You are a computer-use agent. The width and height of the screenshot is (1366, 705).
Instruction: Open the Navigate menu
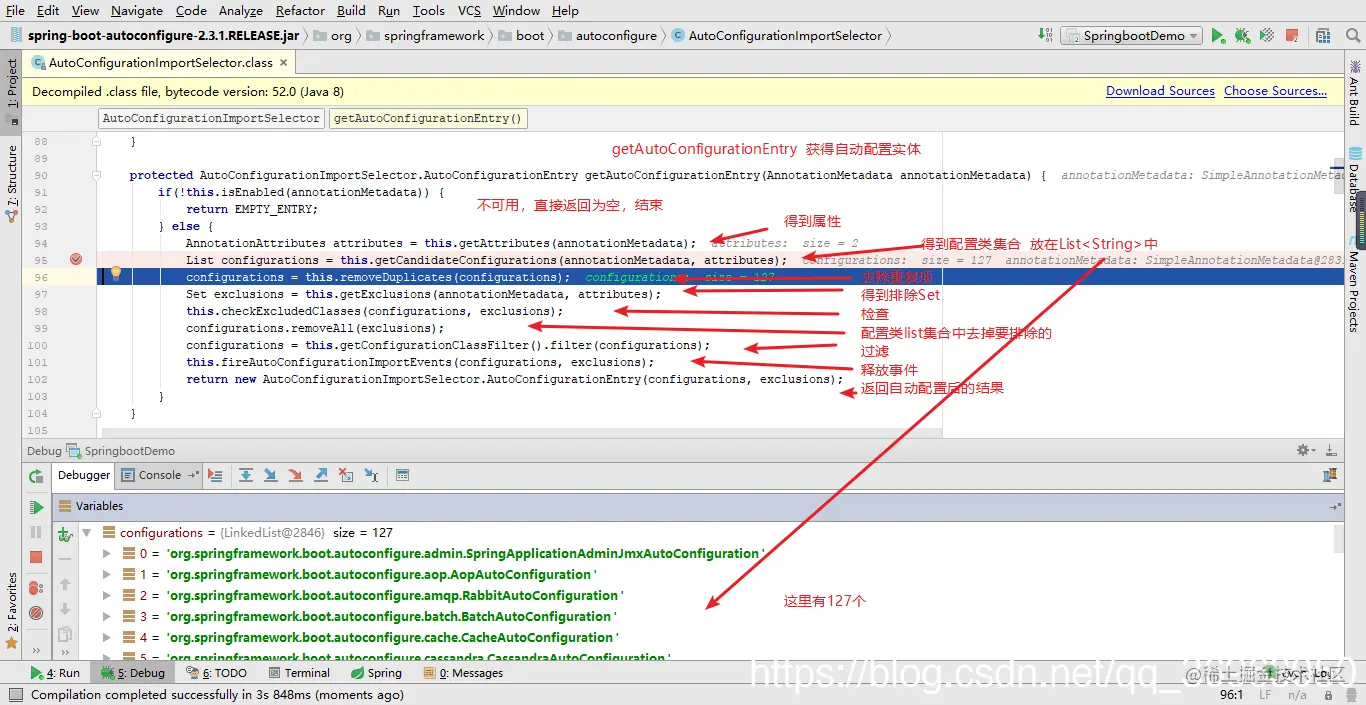click(136, 10)
